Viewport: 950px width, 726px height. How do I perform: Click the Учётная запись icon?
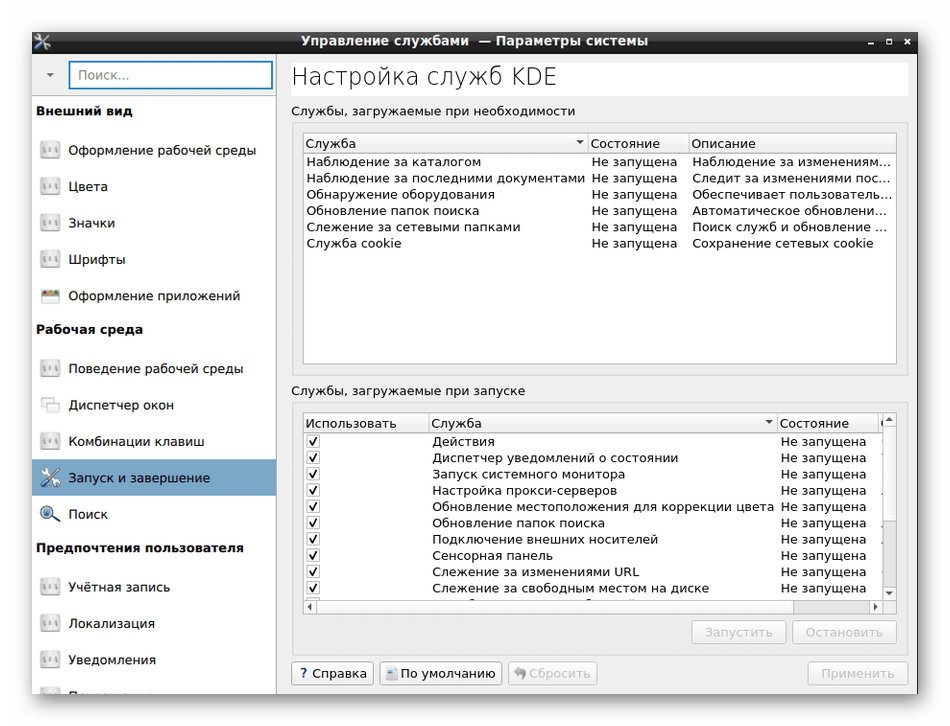pos(50,587)
